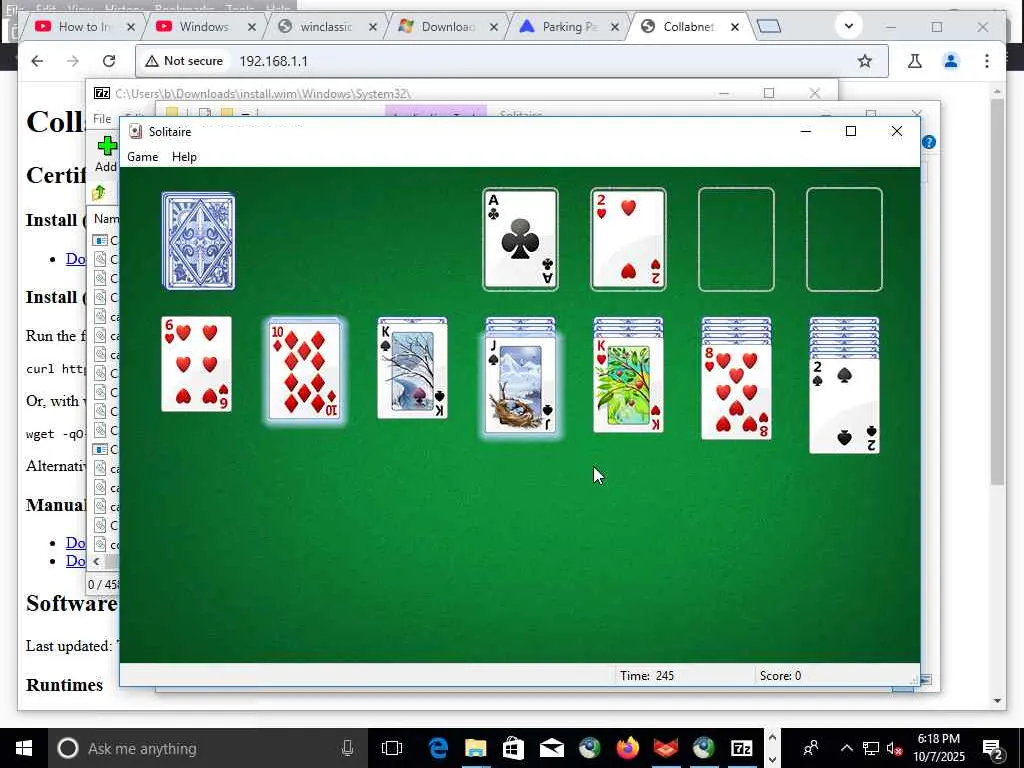Open File Explorer from the taskbar
Viewport: 1024px width, 768px height.
tap(475, 748)
